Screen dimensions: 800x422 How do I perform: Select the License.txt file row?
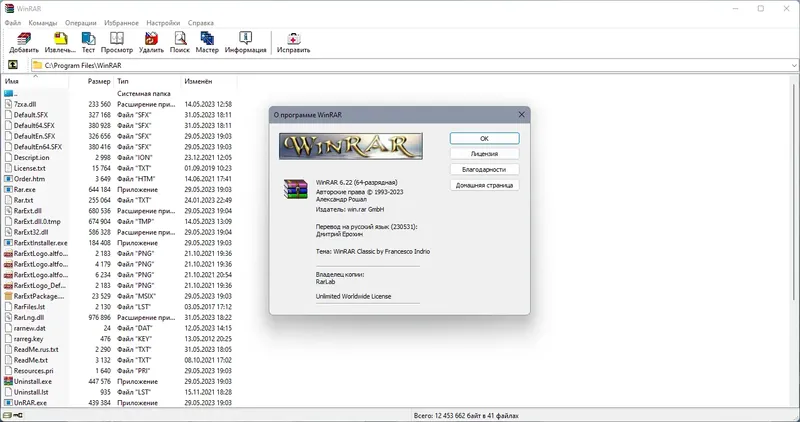[x=118, y=168]
